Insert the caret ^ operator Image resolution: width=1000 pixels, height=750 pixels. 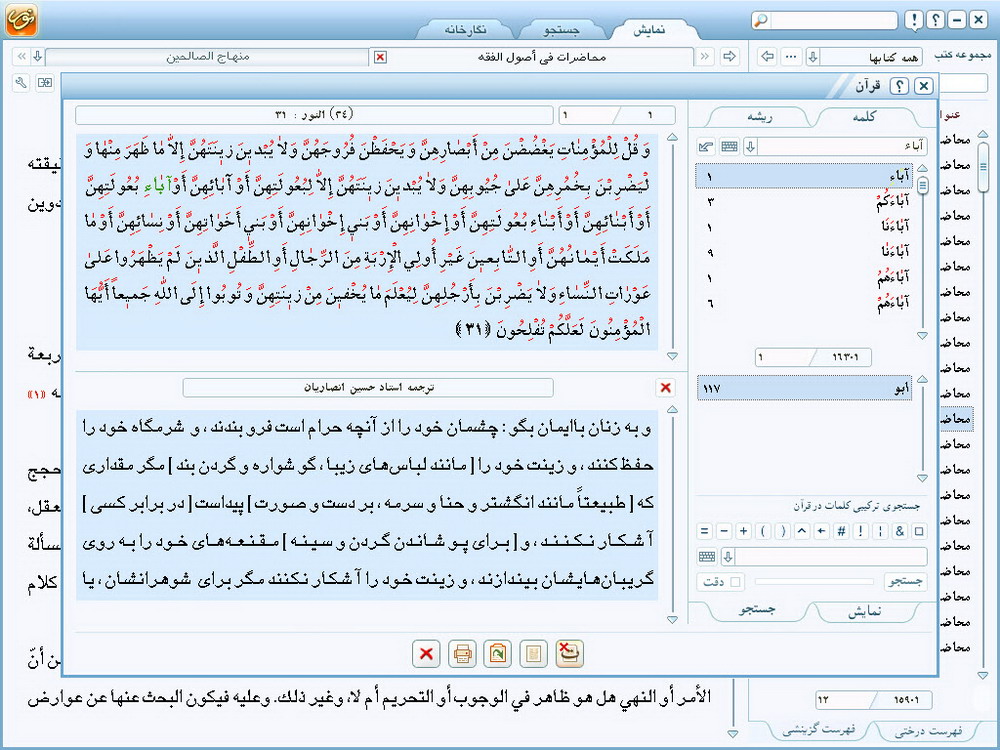pos(802,531)
